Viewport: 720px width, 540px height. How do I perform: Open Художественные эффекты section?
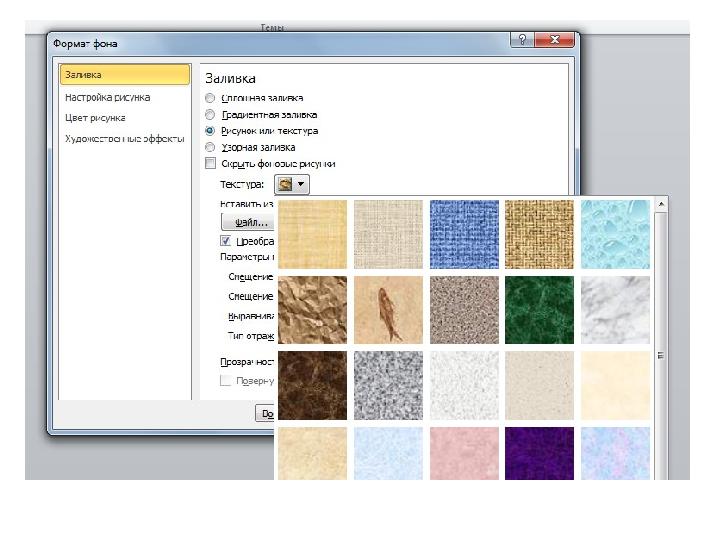click(x=124, y=139)
